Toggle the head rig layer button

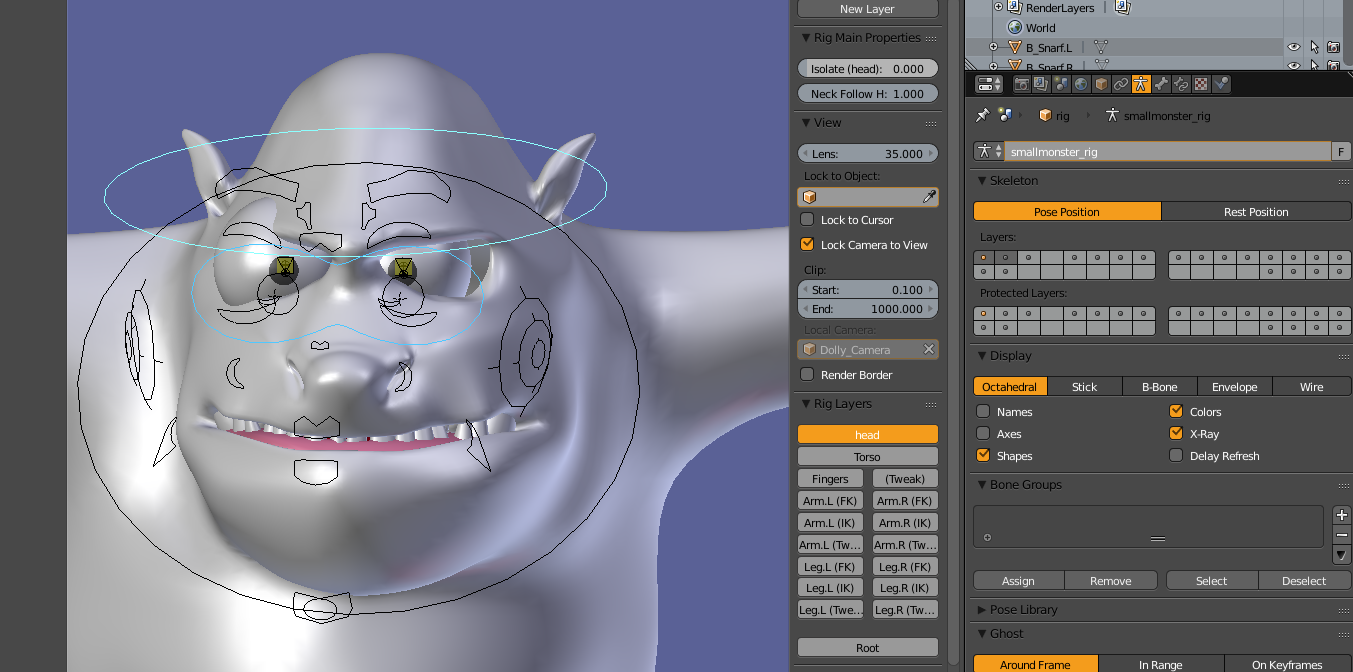(x=868, y=435)
